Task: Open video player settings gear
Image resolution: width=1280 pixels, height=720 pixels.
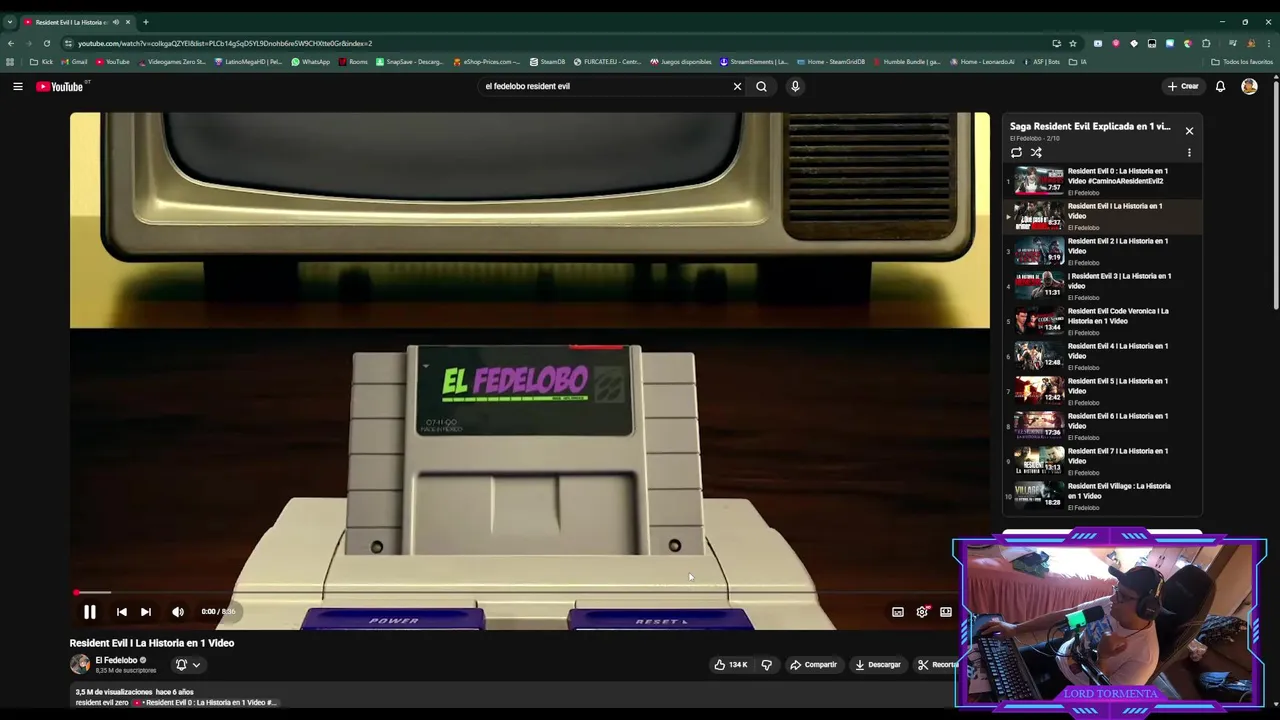Action: tap(922, 612)
